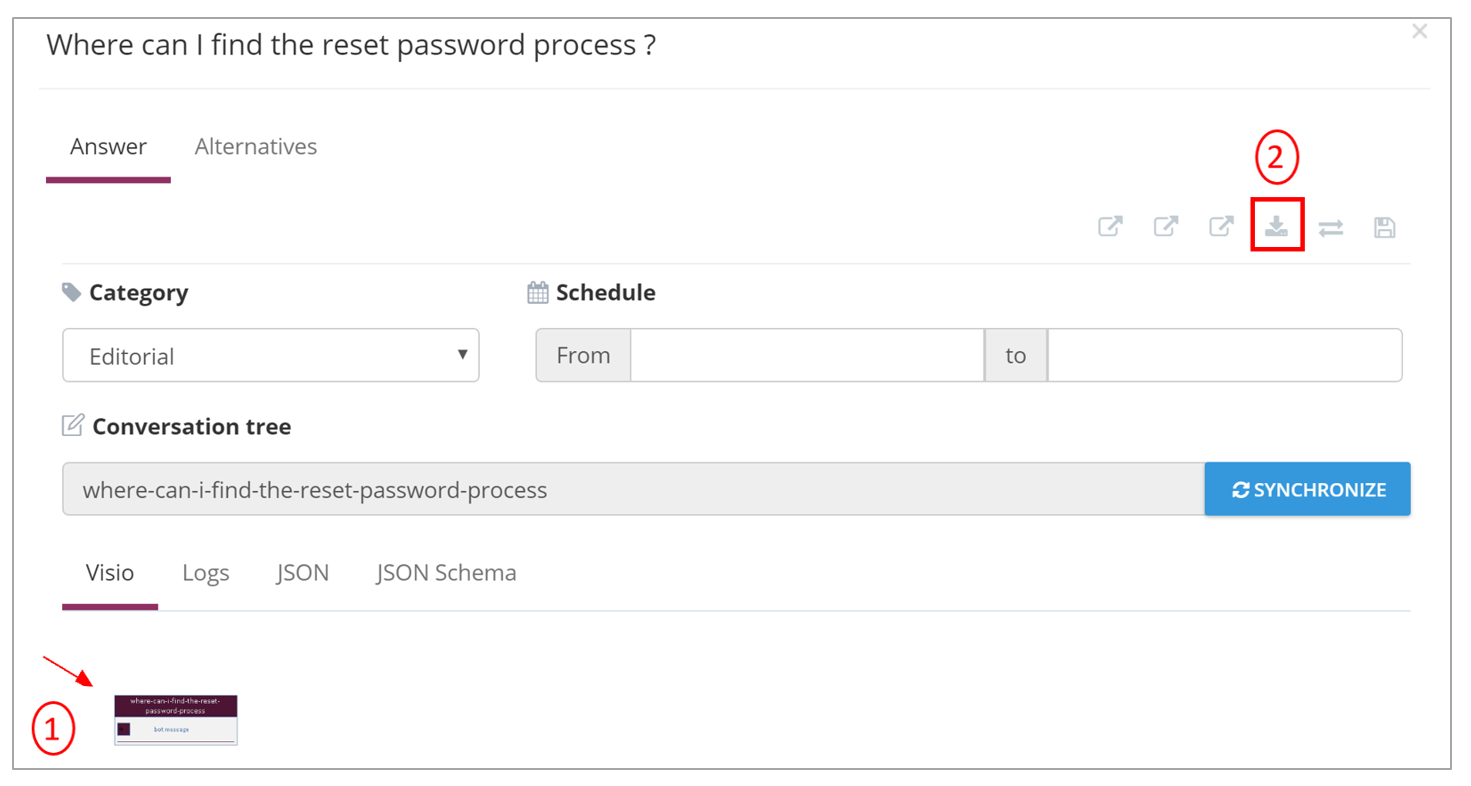Click the blue SYNCHRONIZE button
Screen dimensions: 1471x786
pyautogui.click(x=1307, y=489)
